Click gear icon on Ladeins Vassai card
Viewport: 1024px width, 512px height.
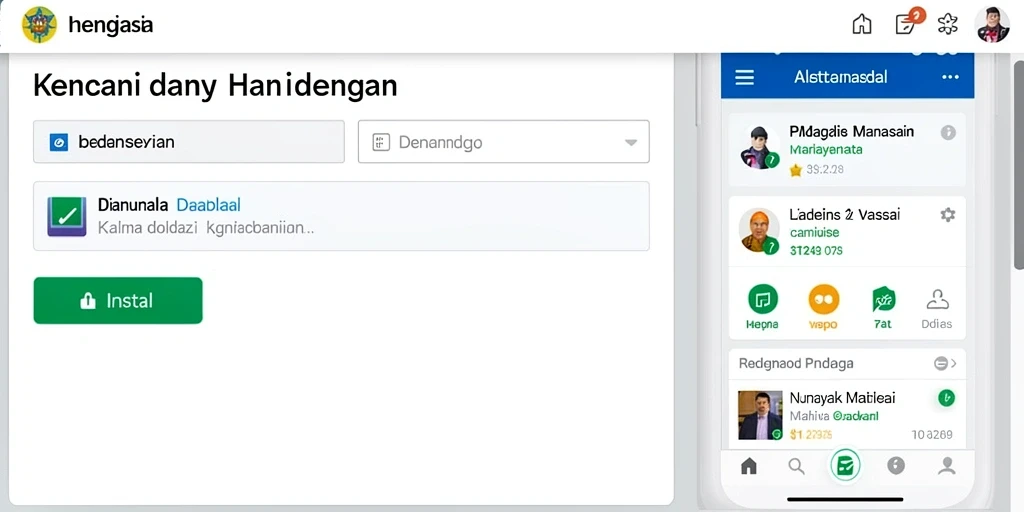click(948, 214)
